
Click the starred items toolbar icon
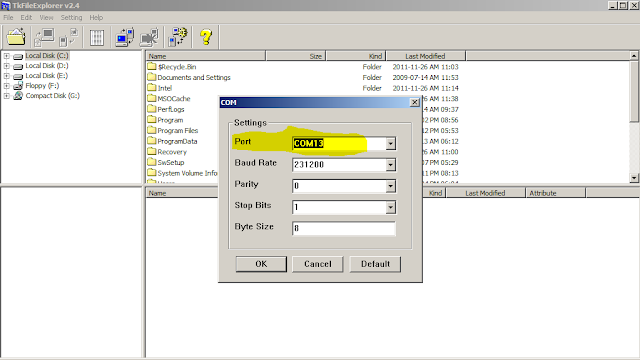178,37
